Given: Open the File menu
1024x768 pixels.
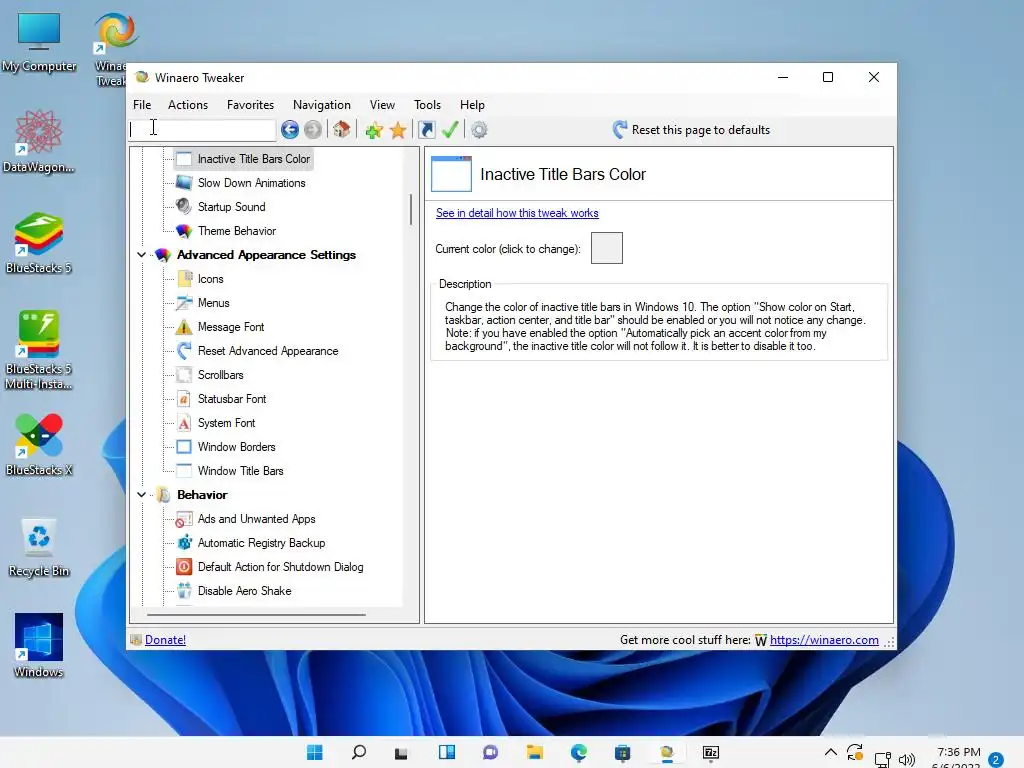Looking at the screenshot, I should tap(142, 104).
